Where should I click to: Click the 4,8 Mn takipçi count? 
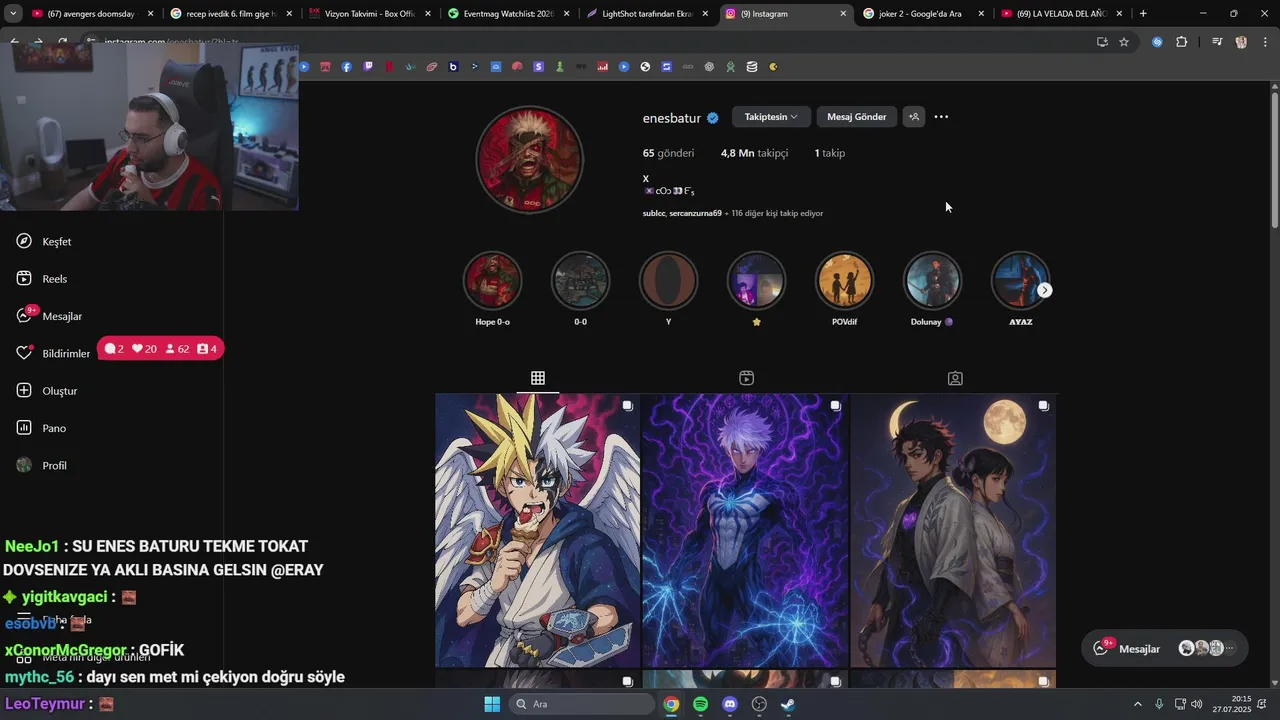point(754,153)
